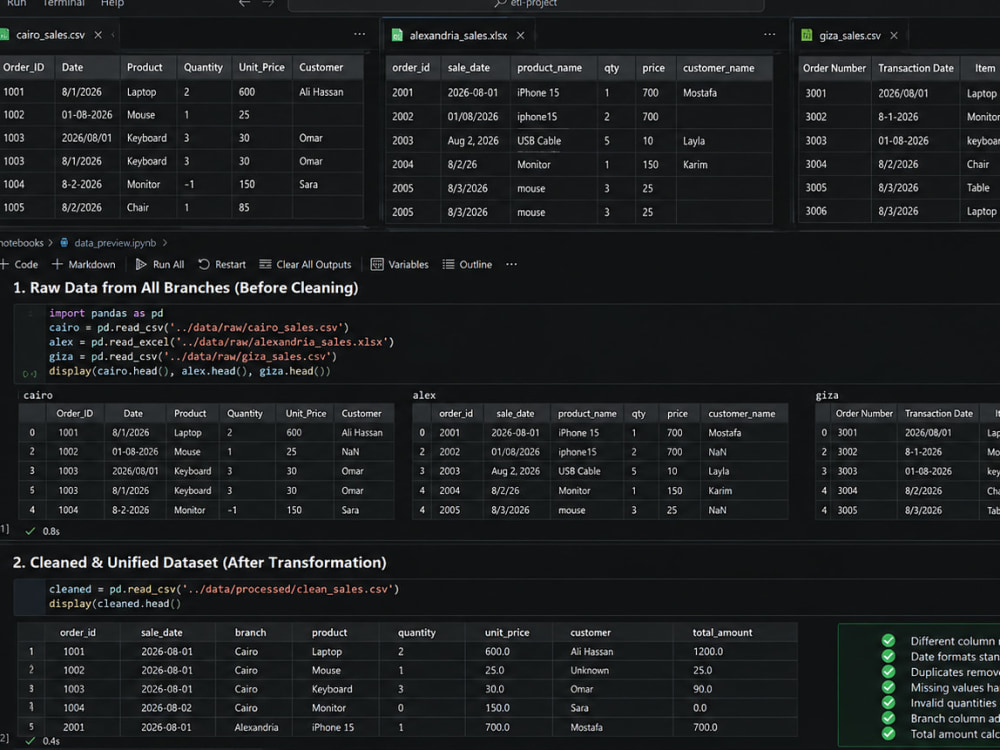Switch to the alexandria_sales.xlsx tab

(x=458, y=36)
